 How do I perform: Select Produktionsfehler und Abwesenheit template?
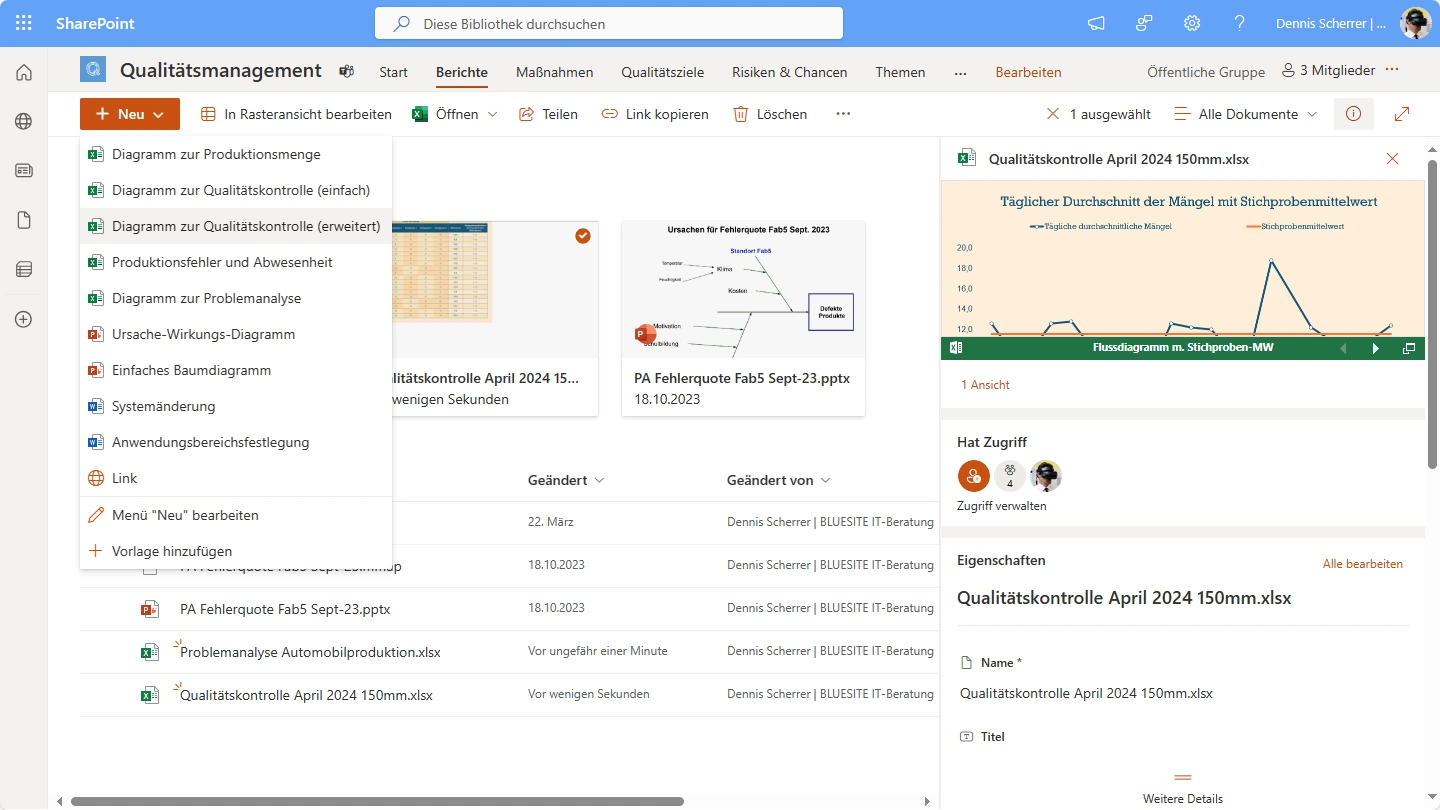coord(236,262)
